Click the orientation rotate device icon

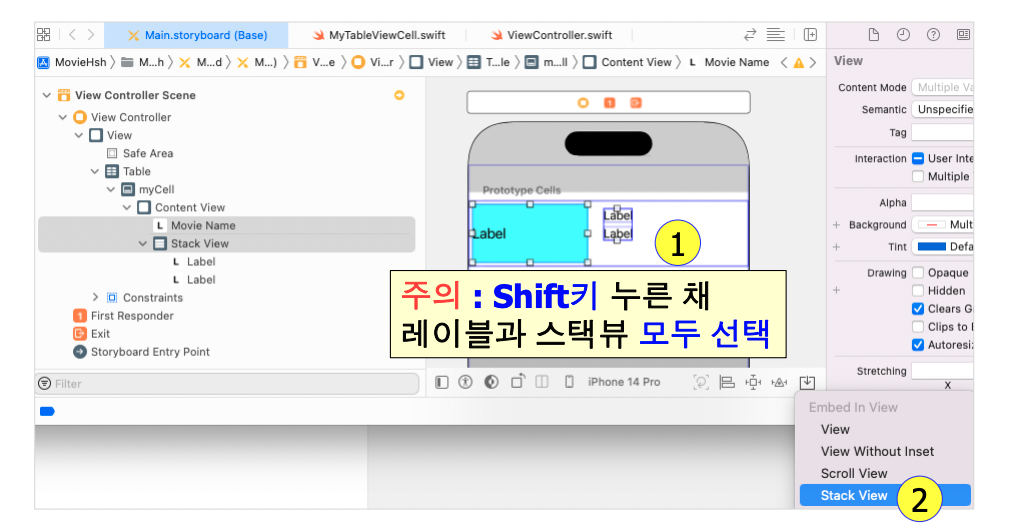pyautogui.click(x=518, y=381)
